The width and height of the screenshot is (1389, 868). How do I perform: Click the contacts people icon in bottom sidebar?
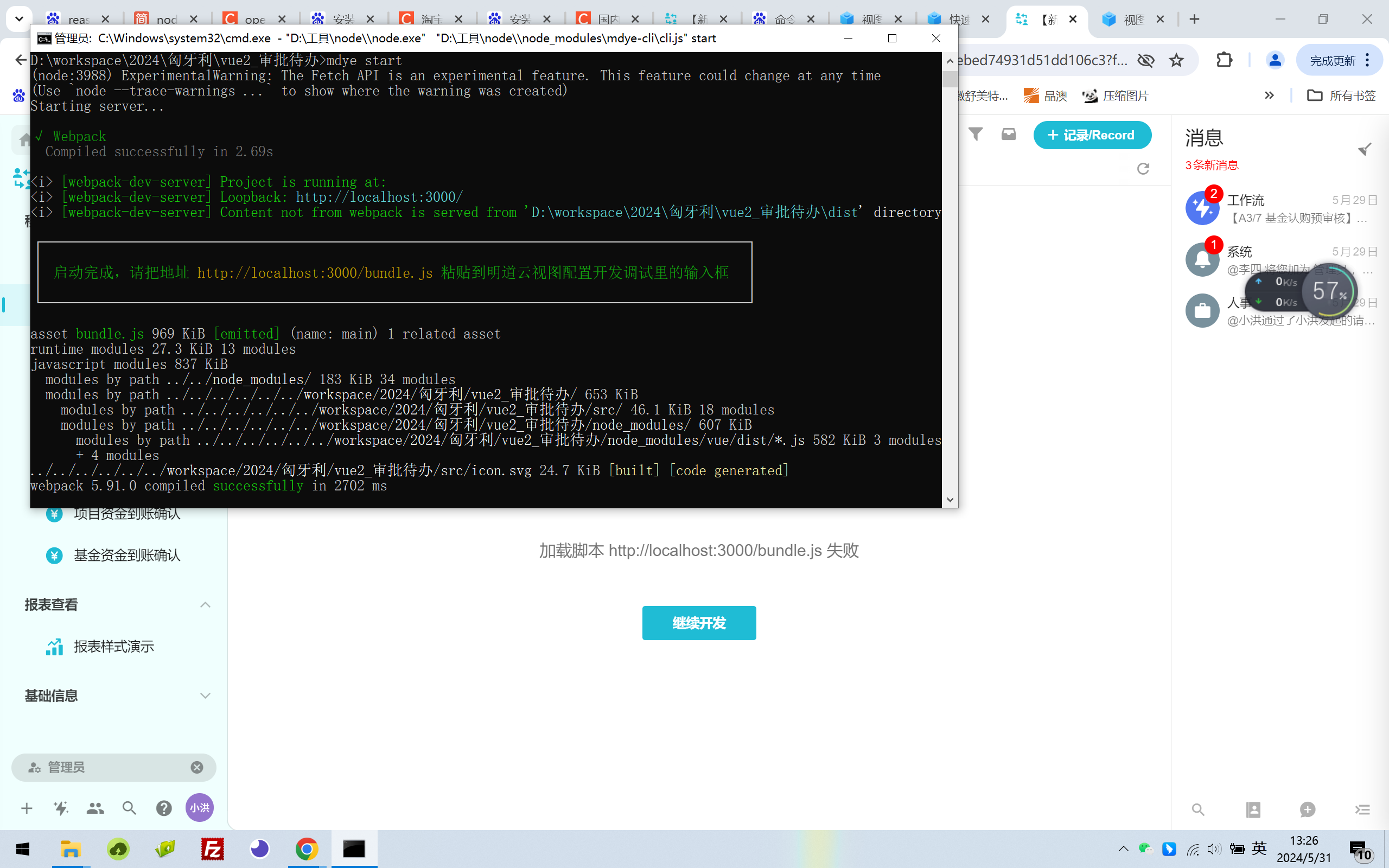pos(95,808)
